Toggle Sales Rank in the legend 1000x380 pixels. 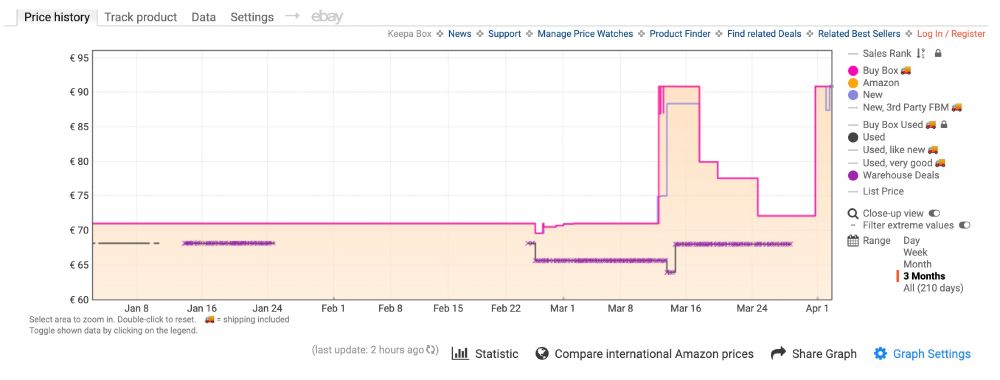886,54
